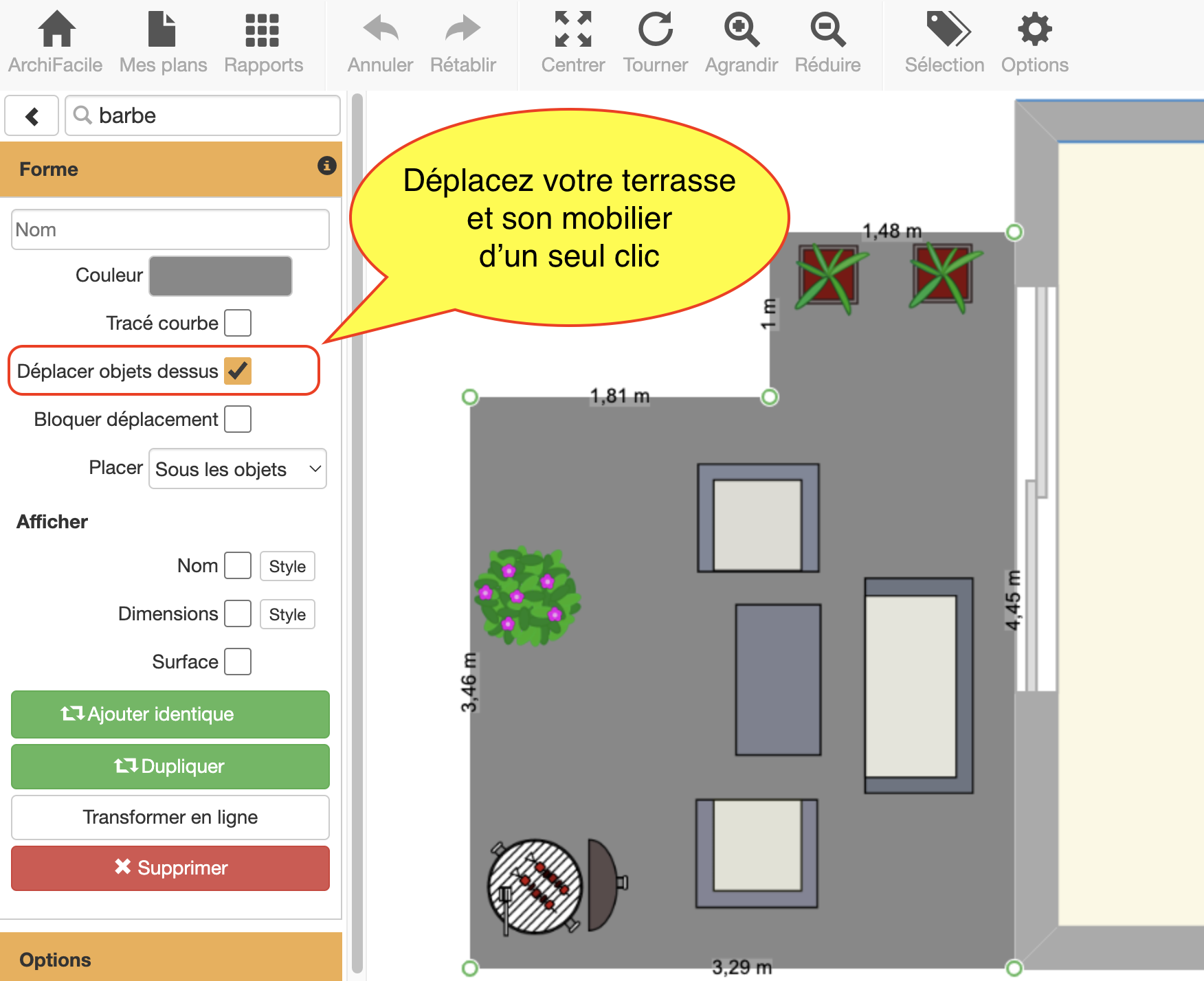Center the plan view with Centrer
Screen dimensions: 1204x981
point(572,30)
